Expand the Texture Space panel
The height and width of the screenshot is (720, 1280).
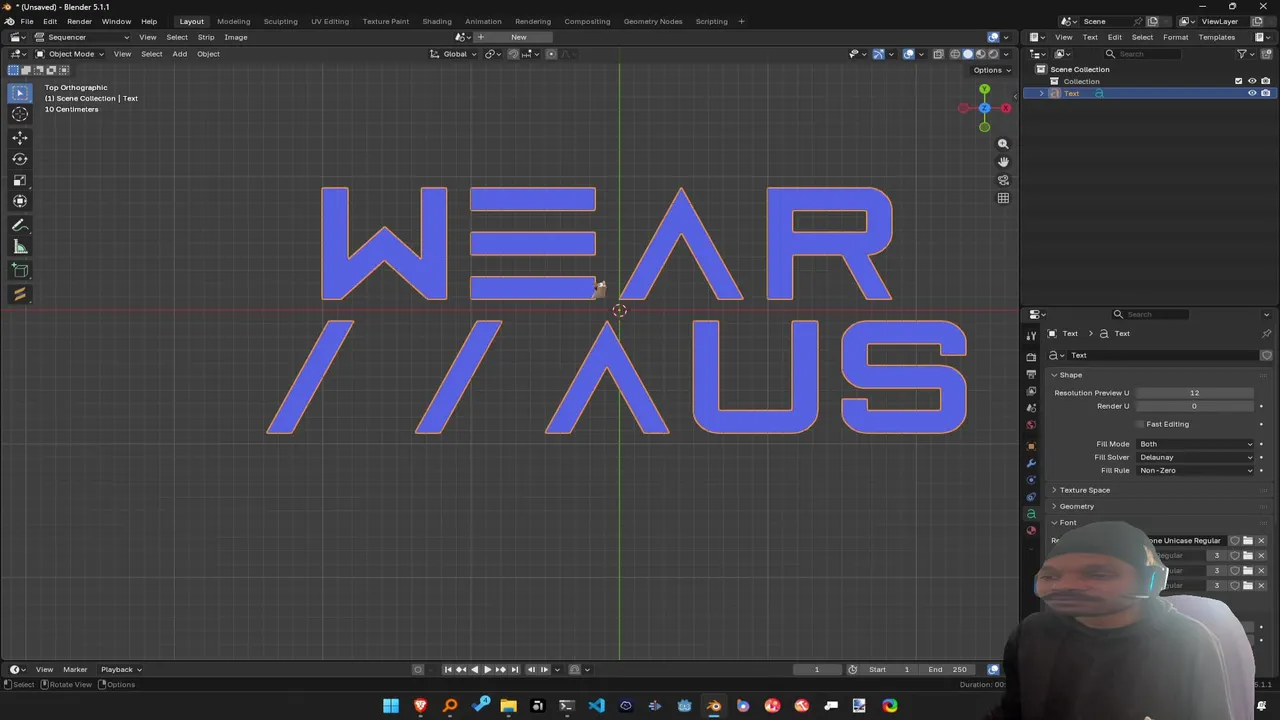[x=1084, y=490]
